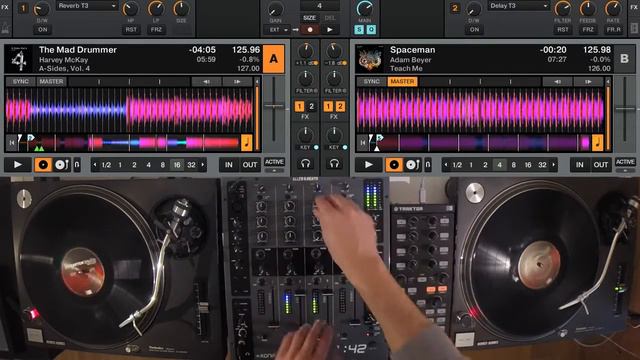Show smaller loop sizes on Deck B
The width and height of the screenshot is (640, 360).
(446, 165)
